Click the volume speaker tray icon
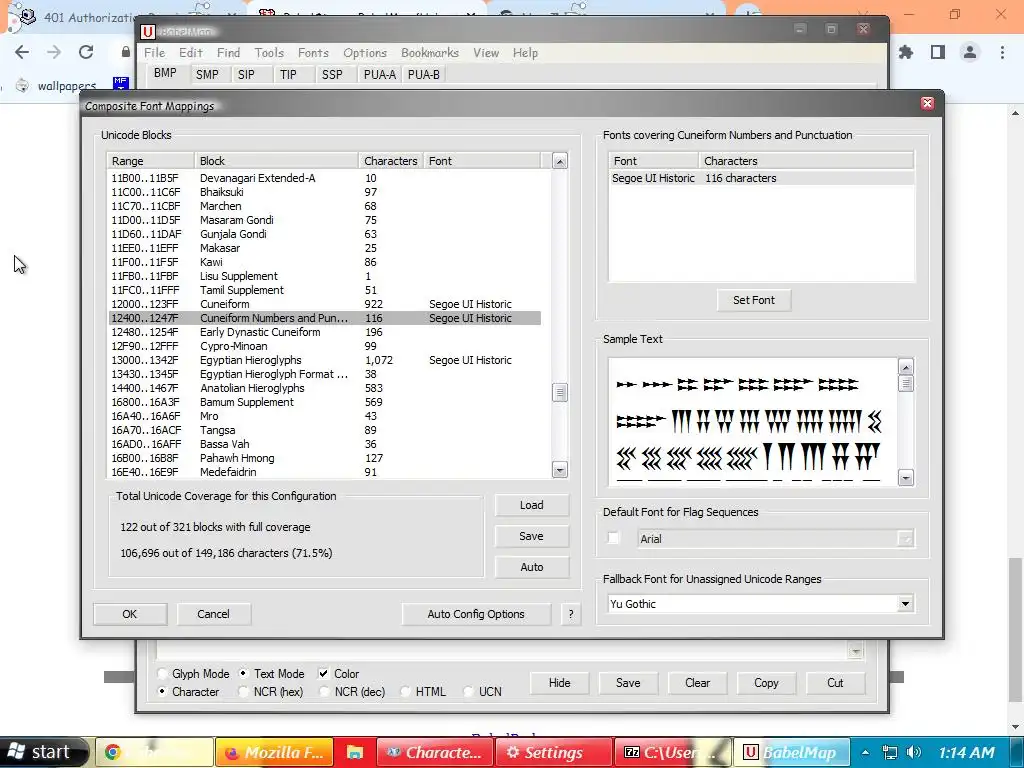This screenshot has width=1024, height=768. [914, 752]
